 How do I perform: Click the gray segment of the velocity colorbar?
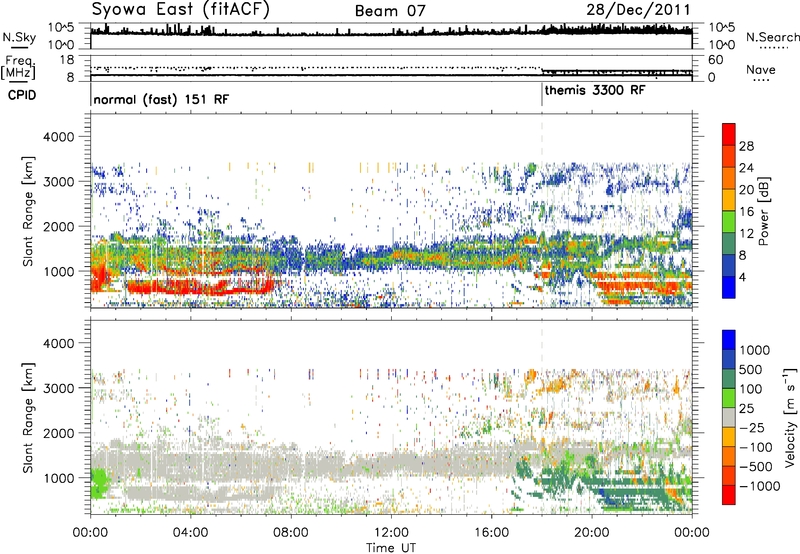729,418
